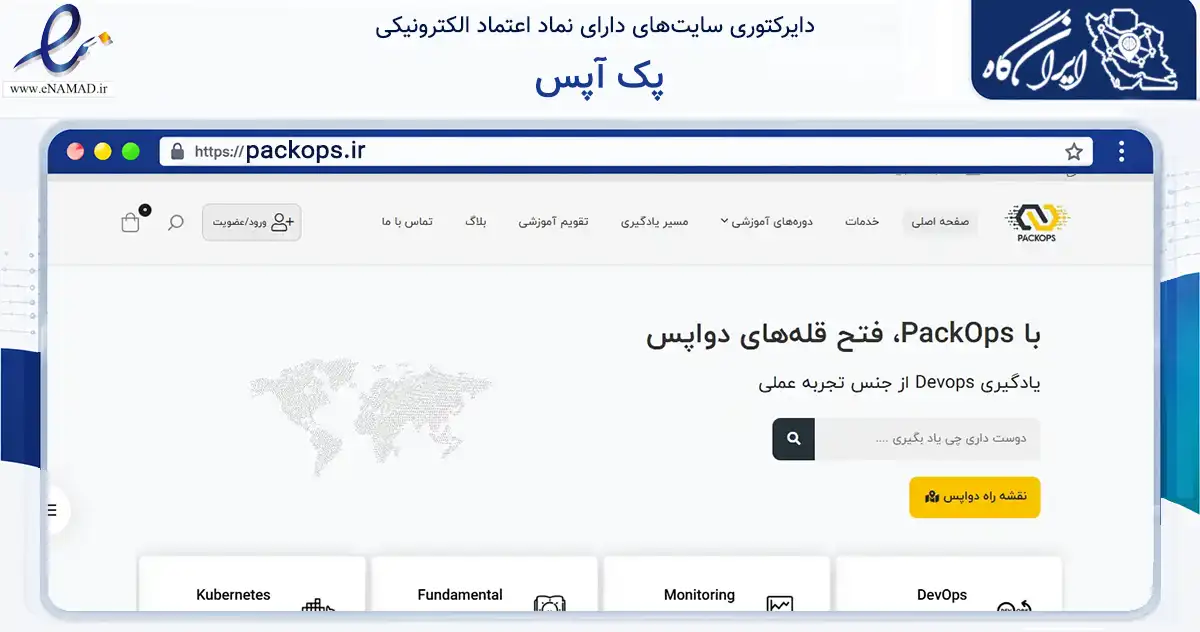Click the red window close dot
Screen dimensions: 1200x632
tap(75, 152)
